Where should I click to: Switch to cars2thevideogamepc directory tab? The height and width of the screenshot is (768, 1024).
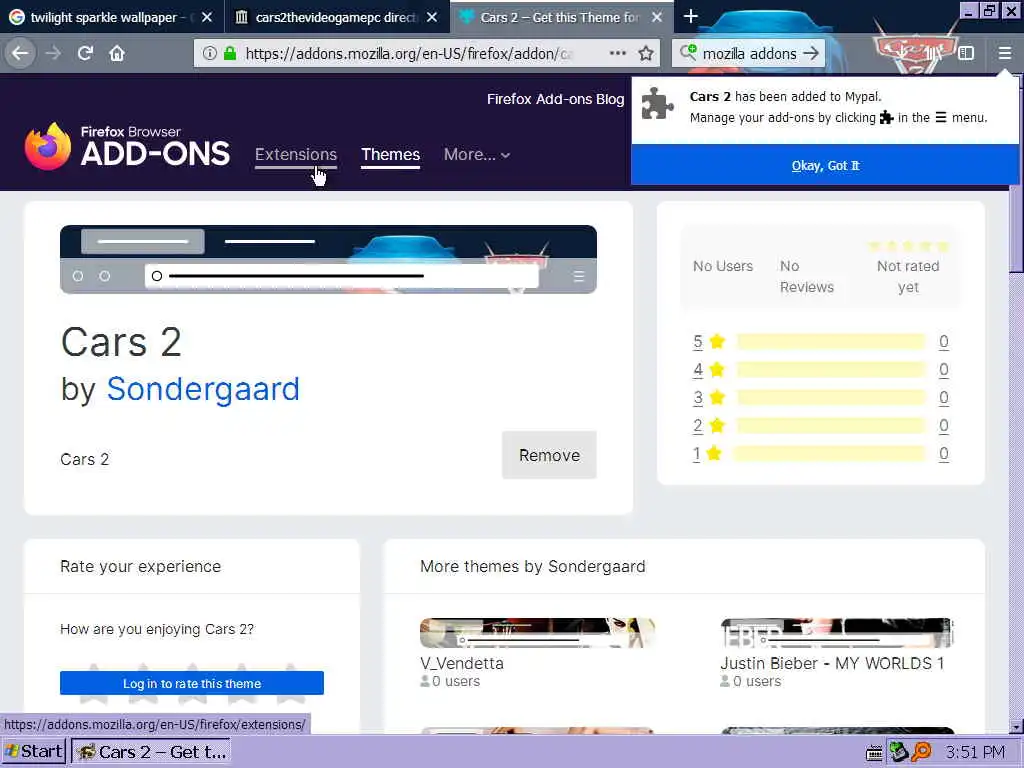click(337, 18)
